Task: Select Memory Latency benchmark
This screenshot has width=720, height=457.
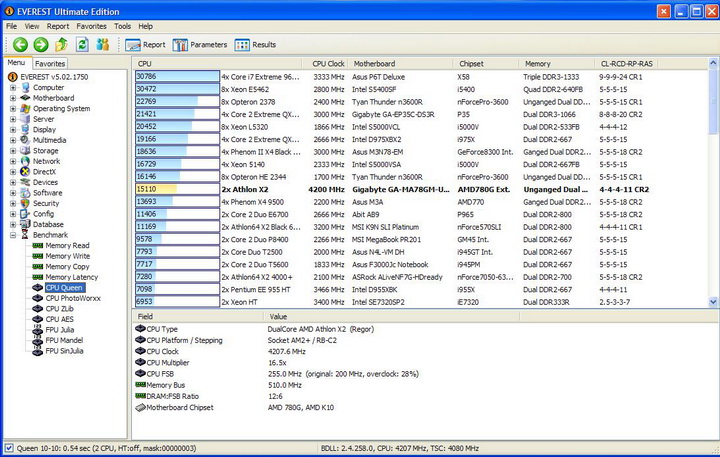Action: 72,277
